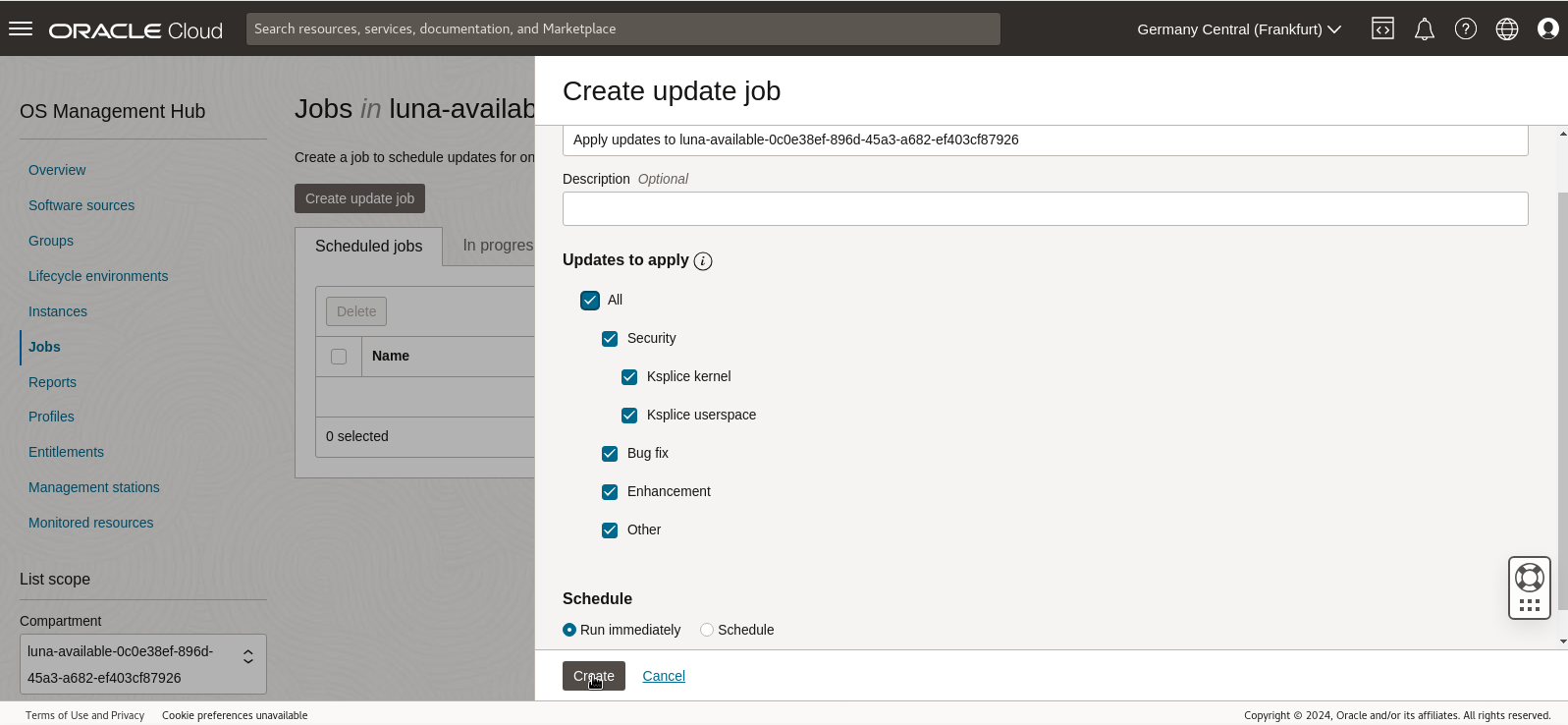Switch to the In progress tab
The image size is (1568, 725).
tap(498, 245)
